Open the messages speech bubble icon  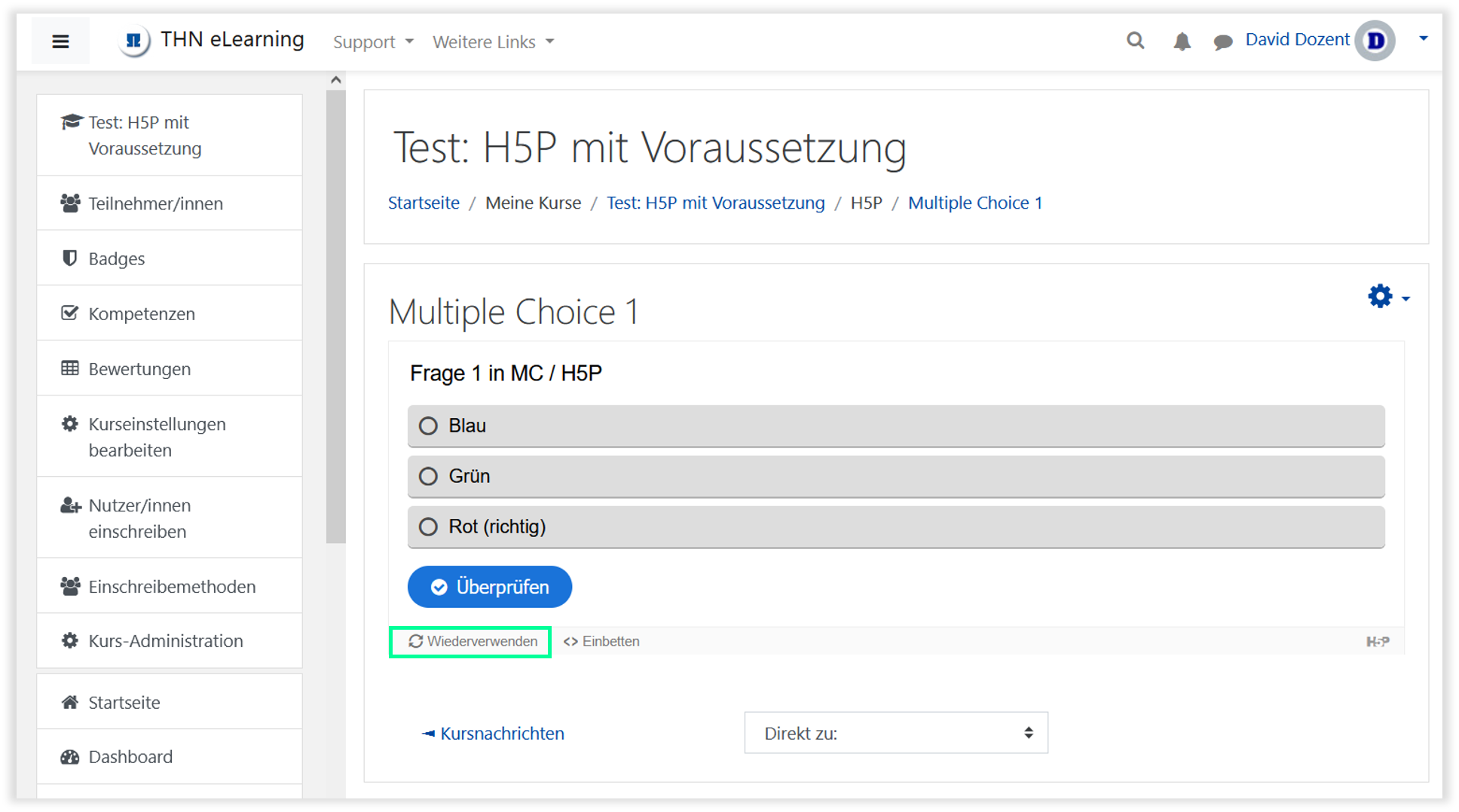click(1222, 41)
